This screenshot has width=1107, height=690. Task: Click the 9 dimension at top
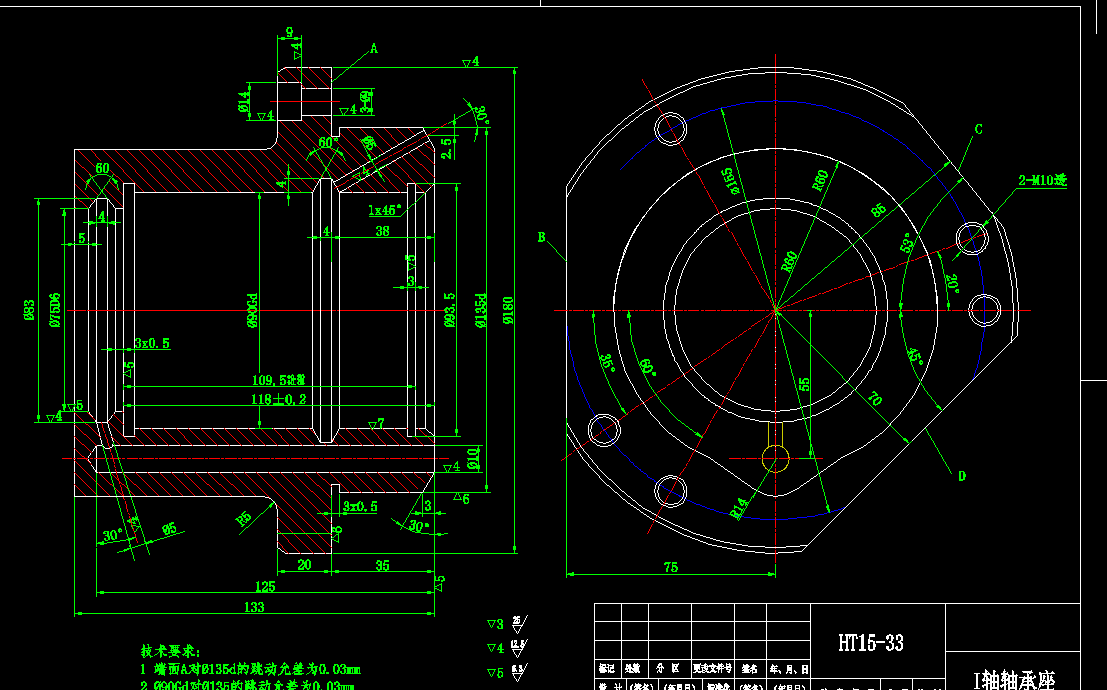click(289, 32)
